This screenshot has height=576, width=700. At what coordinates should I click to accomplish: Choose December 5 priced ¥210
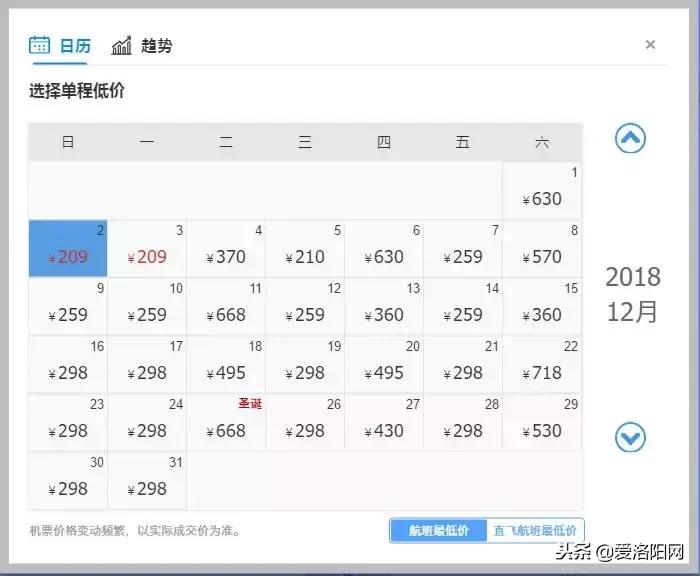coord(305,248)
